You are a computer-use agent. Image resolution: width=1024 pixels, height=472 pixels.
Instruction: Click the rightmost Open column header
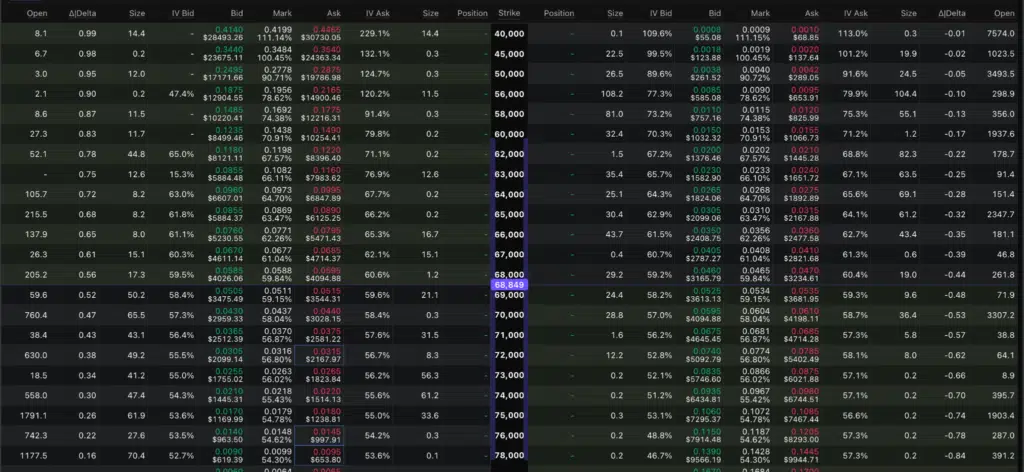[1003, 14]
